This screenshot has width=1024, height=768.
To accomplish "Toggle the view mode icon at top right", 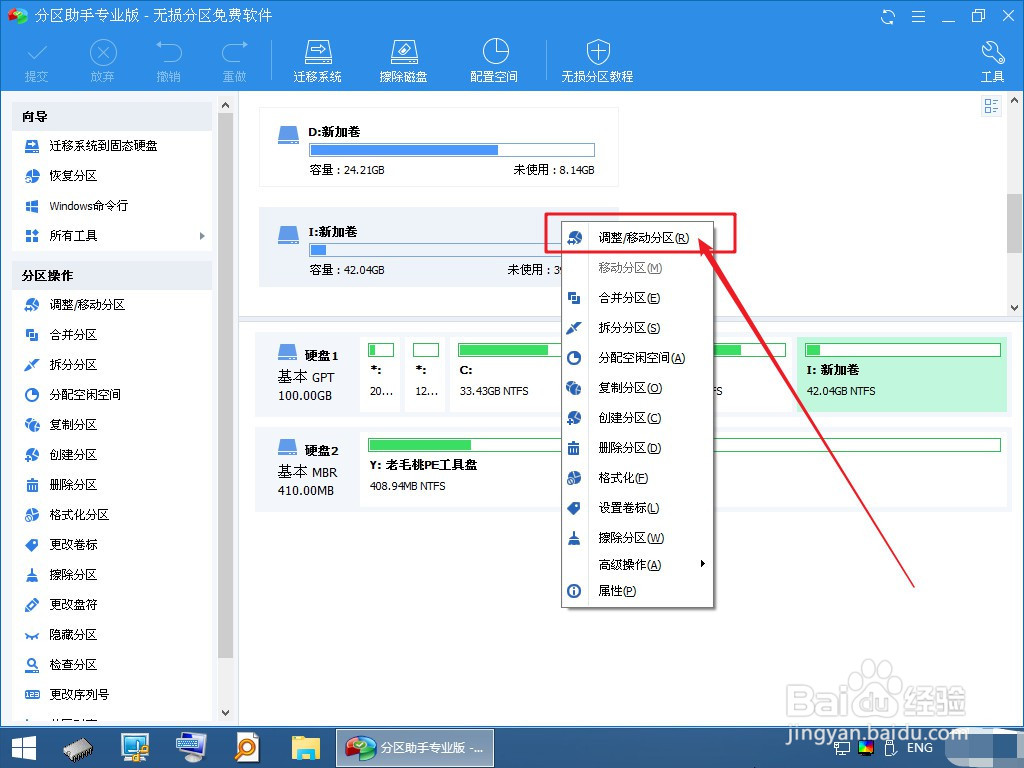I will coord(991,106).
